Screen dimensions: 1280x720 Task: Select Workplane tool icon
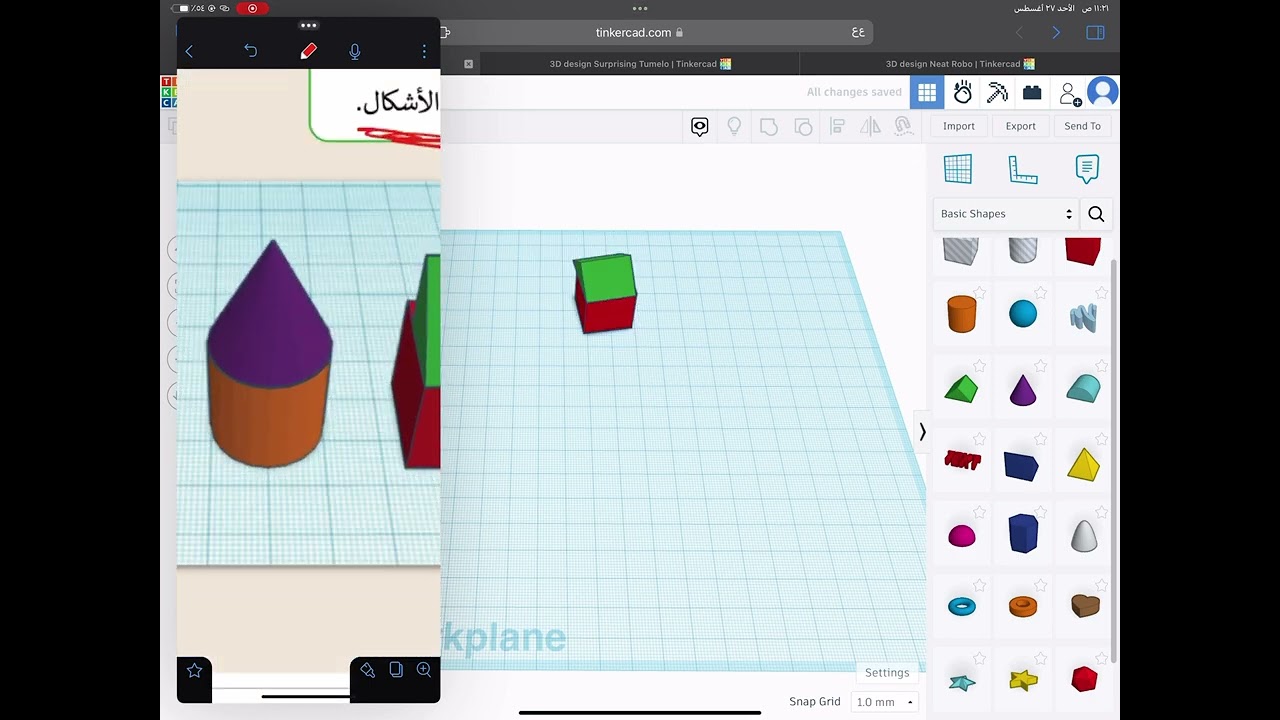pyautogui.click(x=958, y=169)
